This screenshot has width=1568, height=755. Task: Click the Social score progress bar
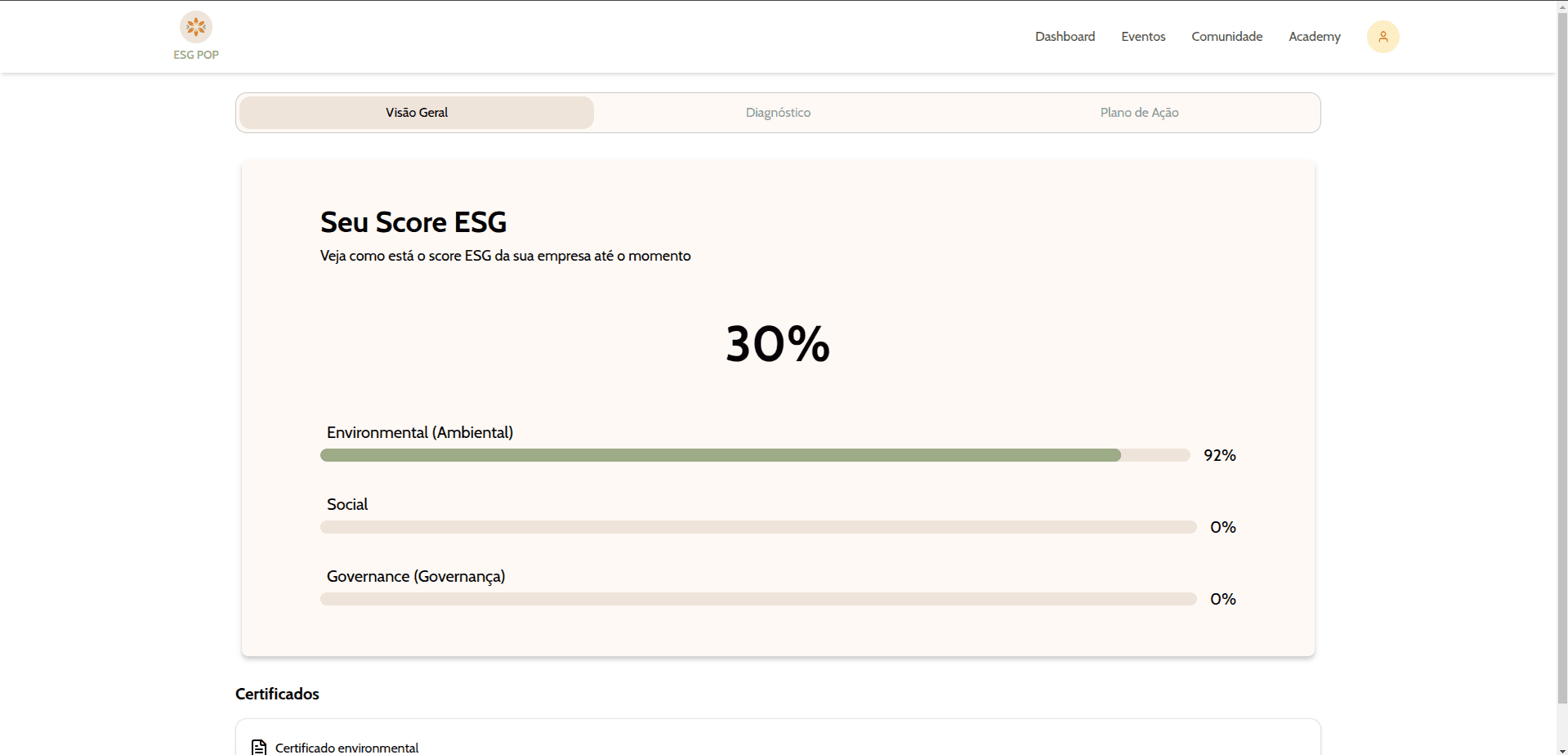click(x=757, y=527)
